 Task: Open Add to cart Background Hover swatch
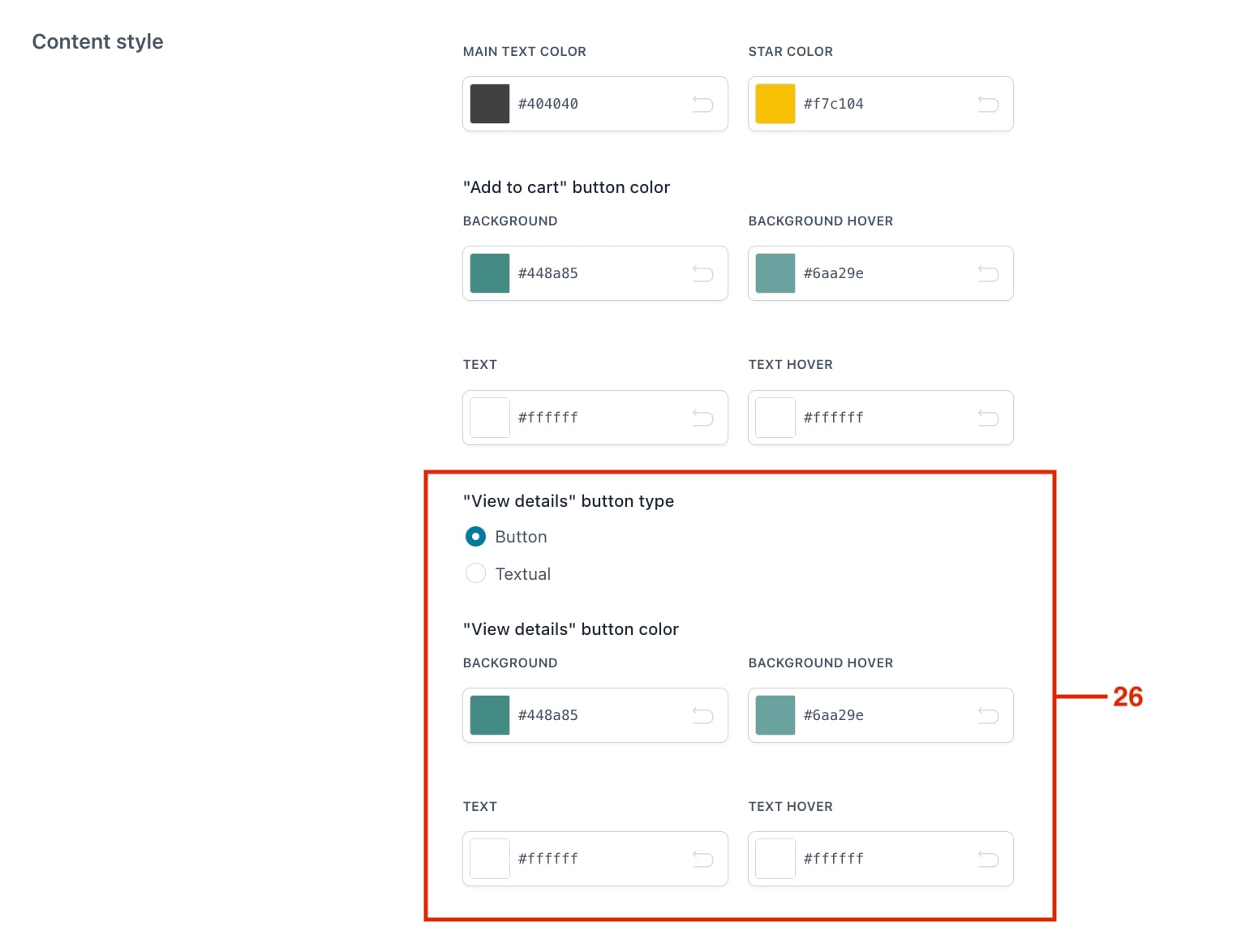click(x=775, y=273)
